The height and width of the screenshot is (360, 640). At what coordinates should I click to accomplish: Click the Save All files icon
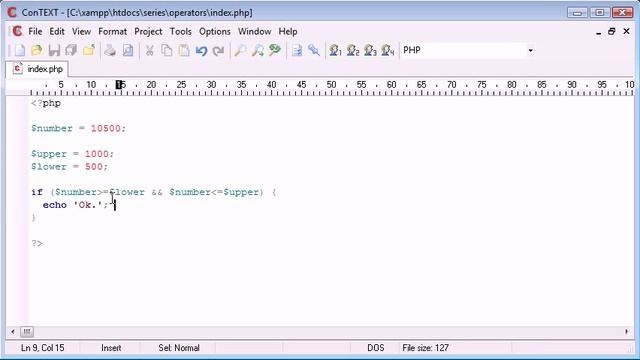pyautogui.click(x=71, y=51)
